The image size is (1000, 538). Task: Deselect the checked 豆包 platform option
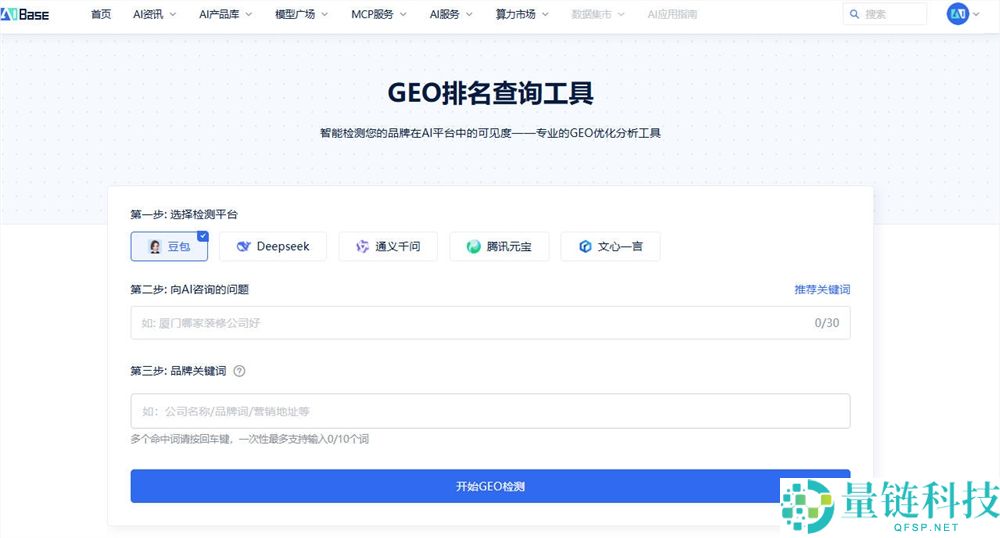169,246
